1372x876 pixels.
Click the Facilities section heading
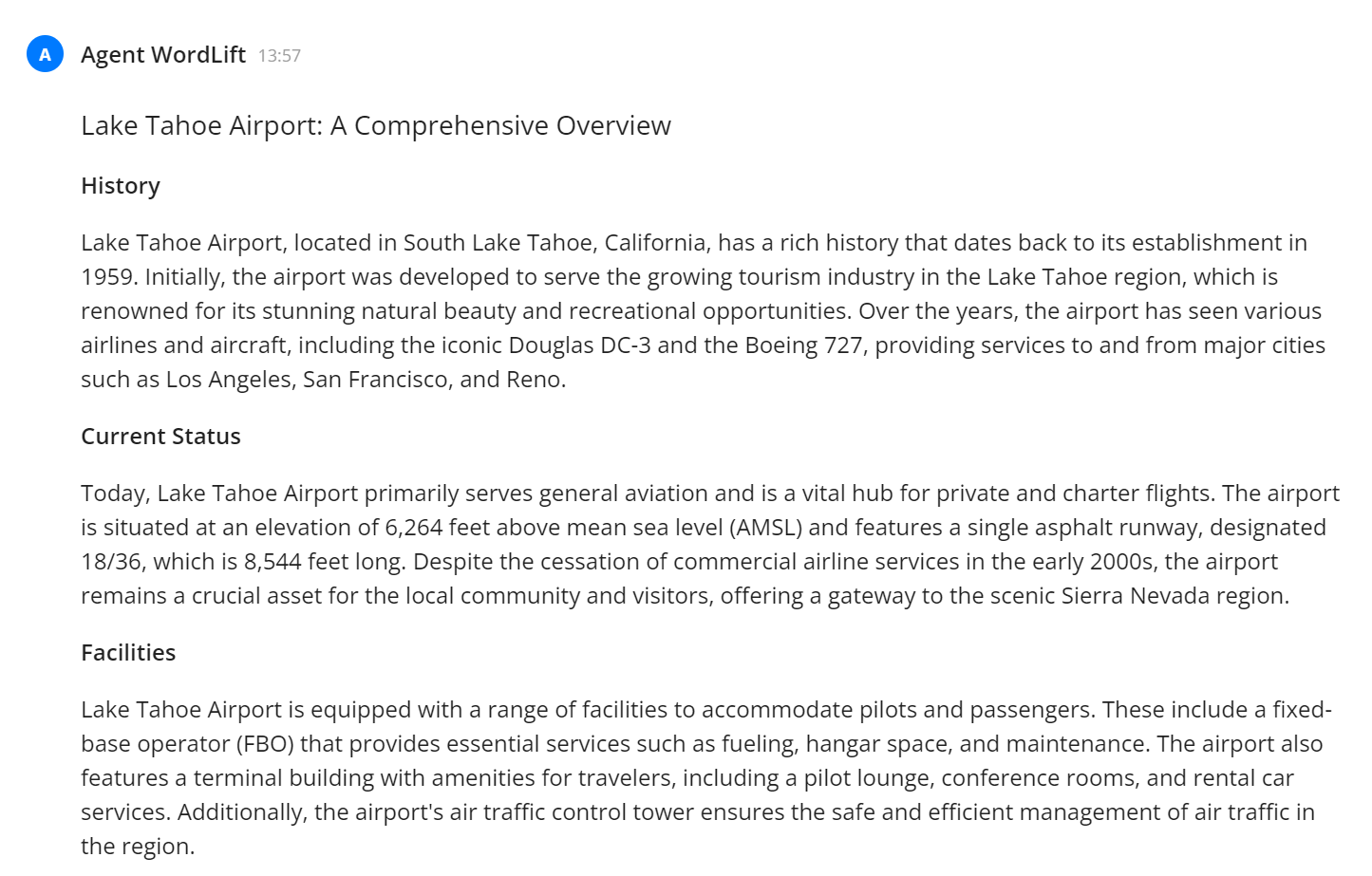(128, 653)
